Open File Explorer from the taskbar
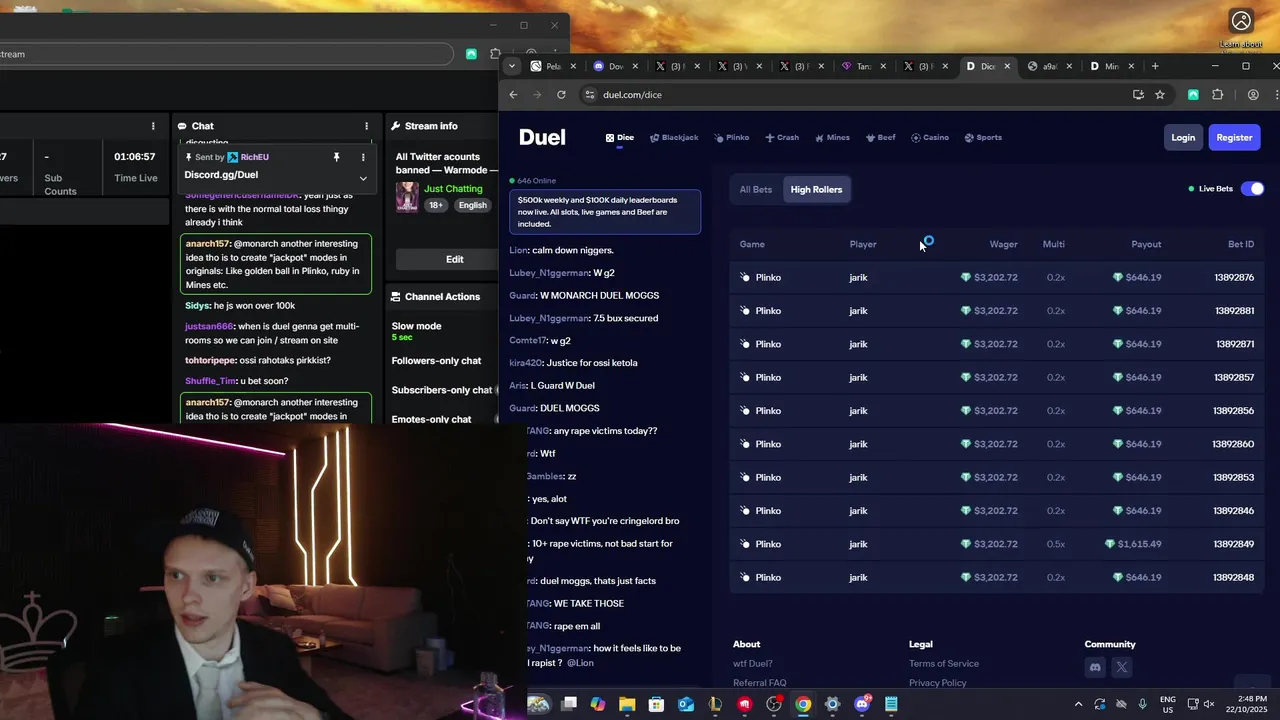 (627, 704)
